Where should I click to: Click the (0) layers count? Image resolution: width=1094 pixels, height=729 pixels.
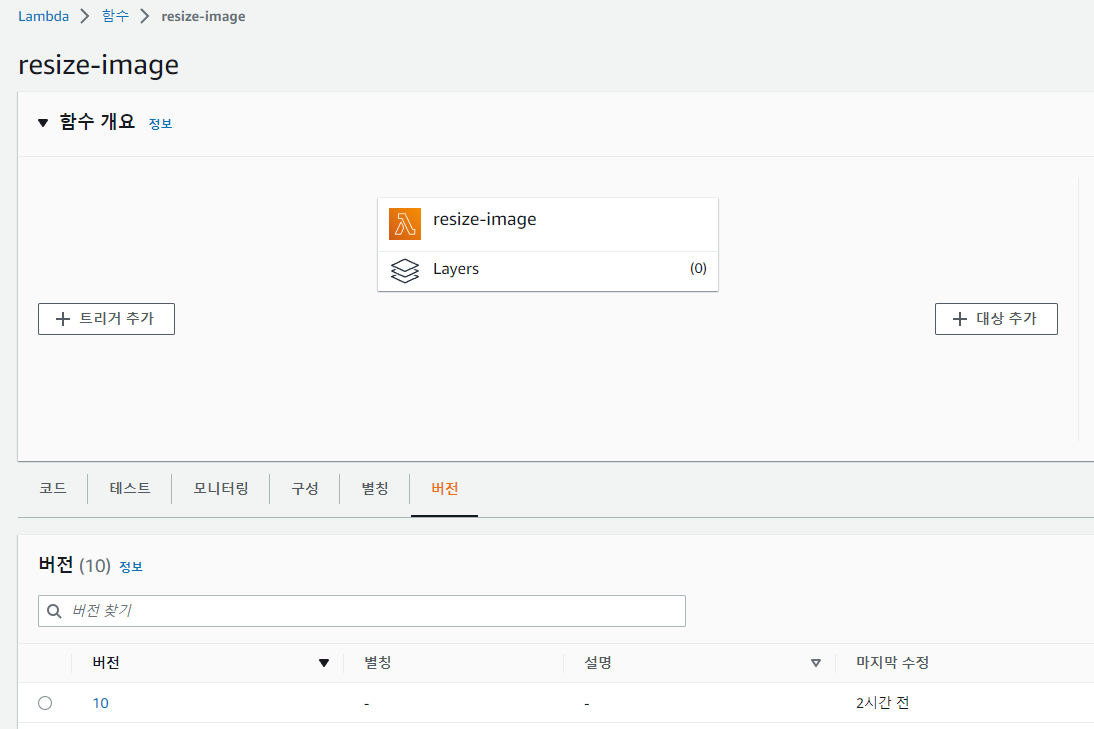click(x=698, y=269)
